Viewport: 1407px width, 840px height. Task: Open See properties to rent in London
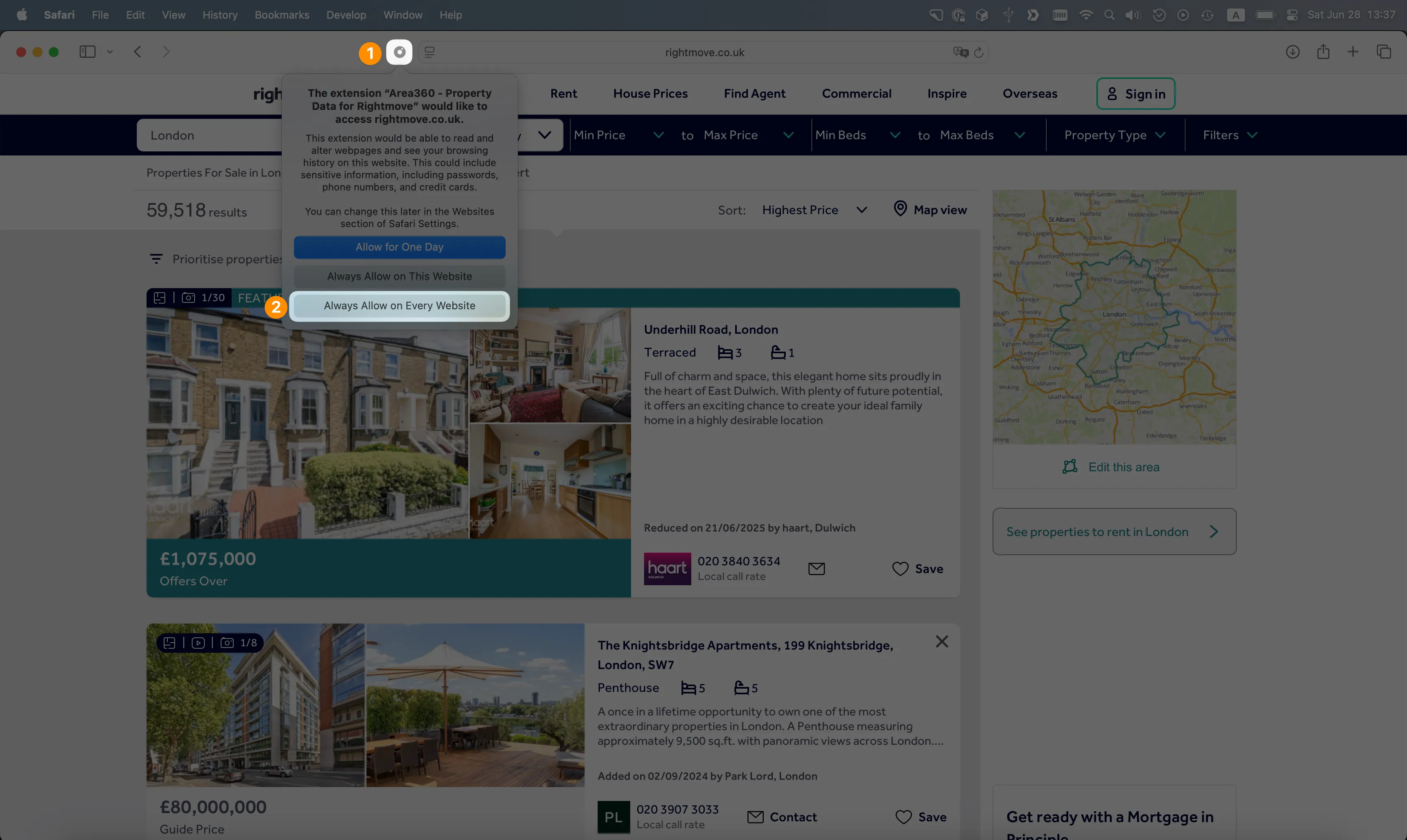(1114, 532)
